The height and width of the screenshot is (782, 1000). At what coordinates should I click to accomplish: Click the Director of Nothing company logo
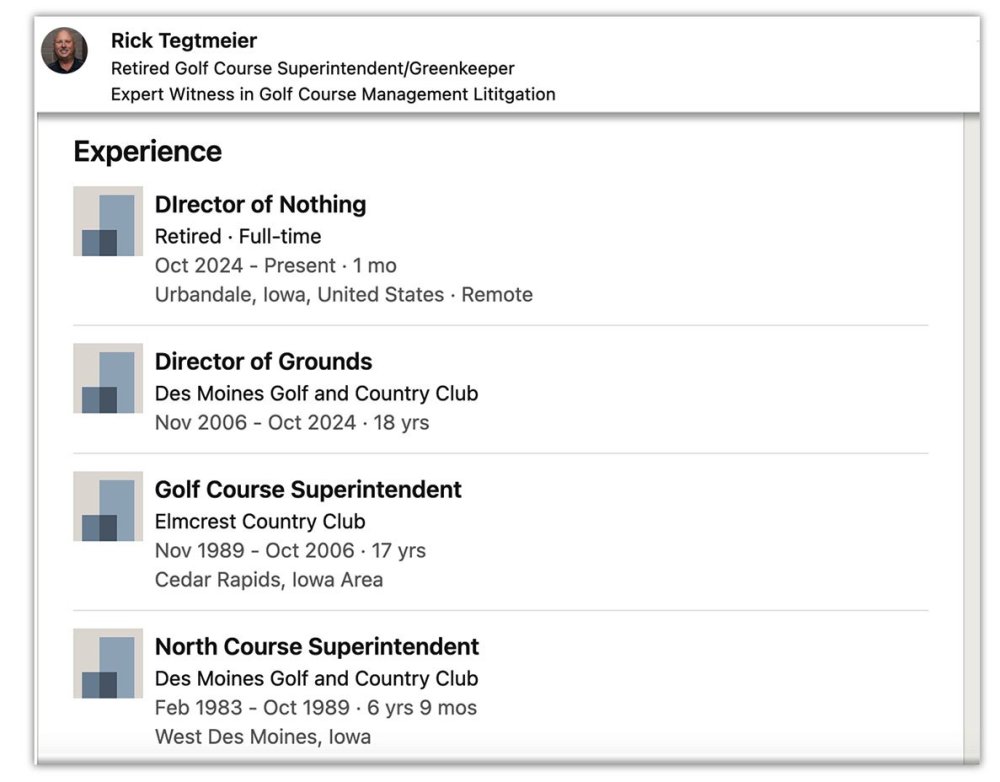tap(108, 221)
